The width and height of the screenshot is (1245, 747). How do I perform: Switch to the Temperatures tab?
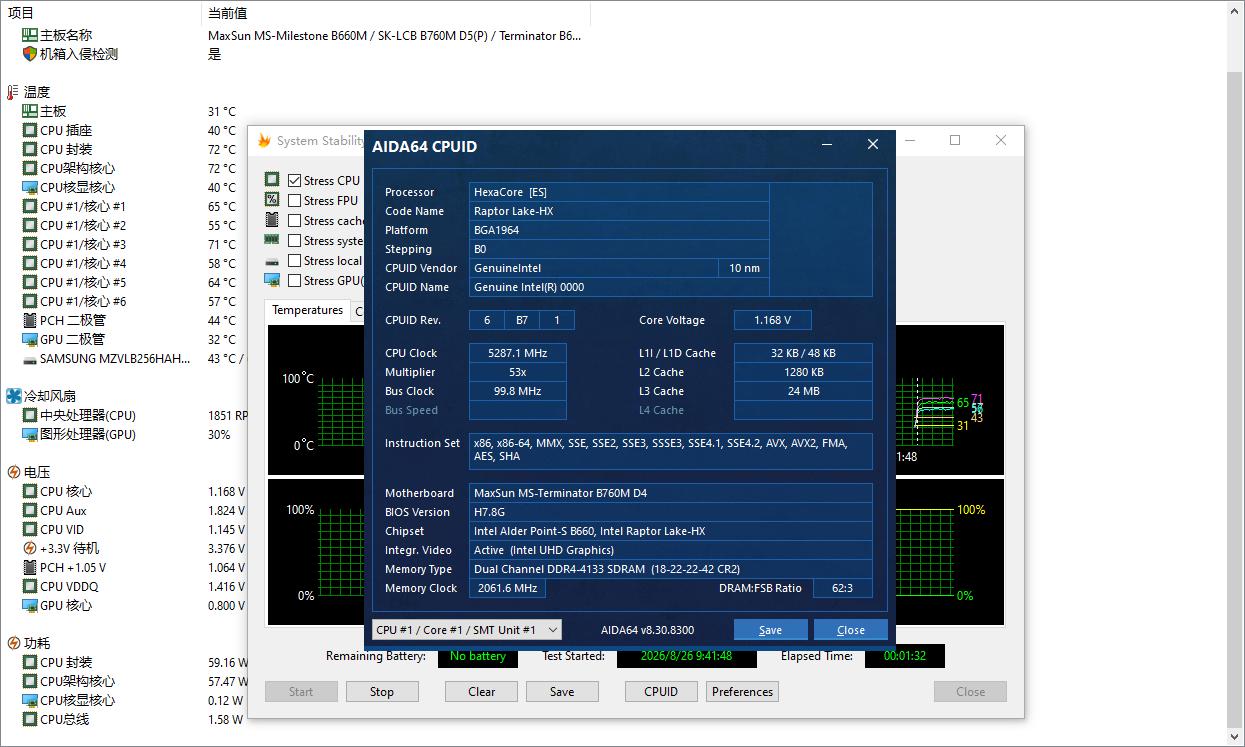(x=308, y=310)
